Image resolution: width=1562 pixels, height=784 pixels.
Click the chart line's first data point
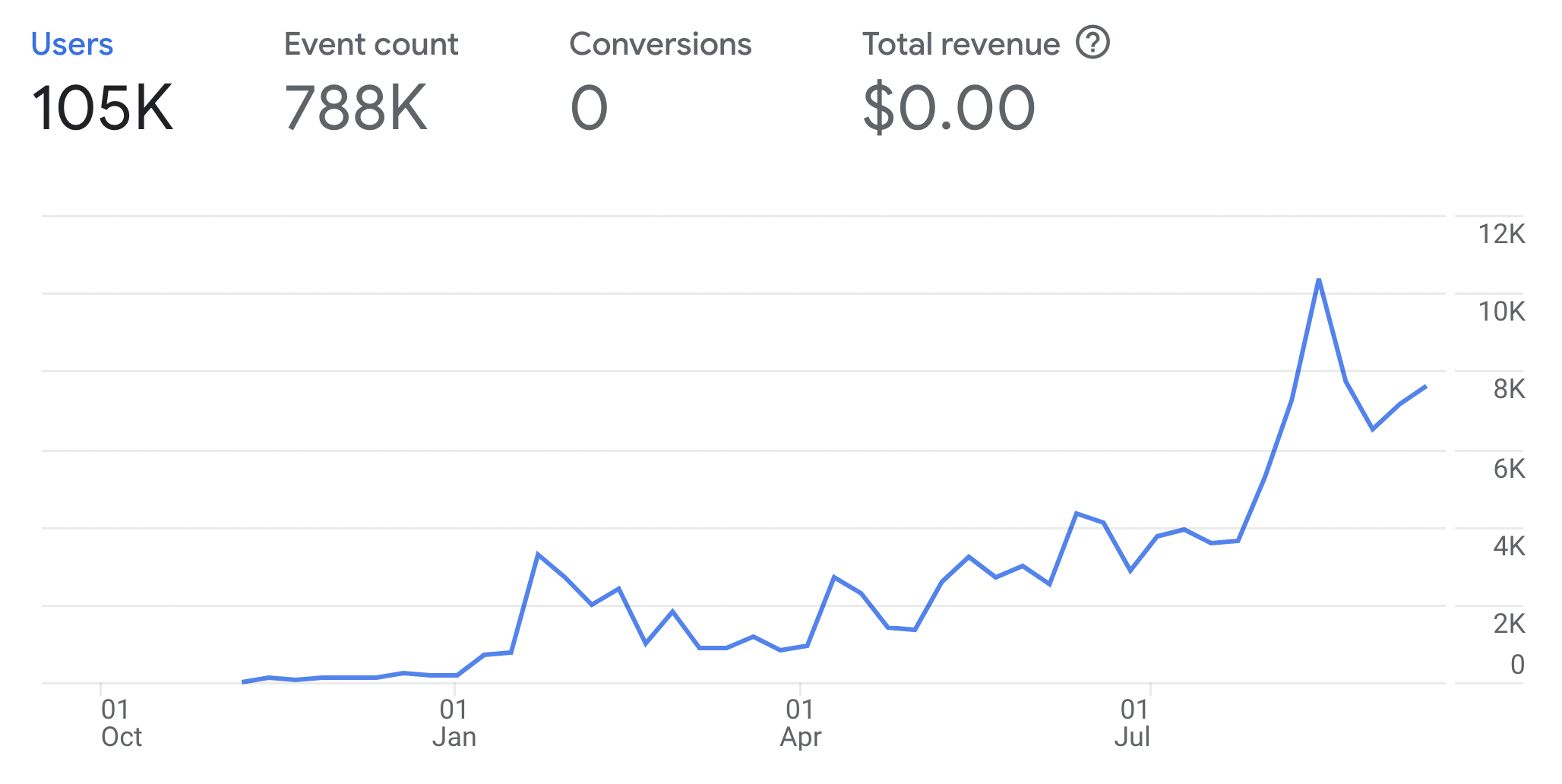pyautogui.click(x=243, y=681)
